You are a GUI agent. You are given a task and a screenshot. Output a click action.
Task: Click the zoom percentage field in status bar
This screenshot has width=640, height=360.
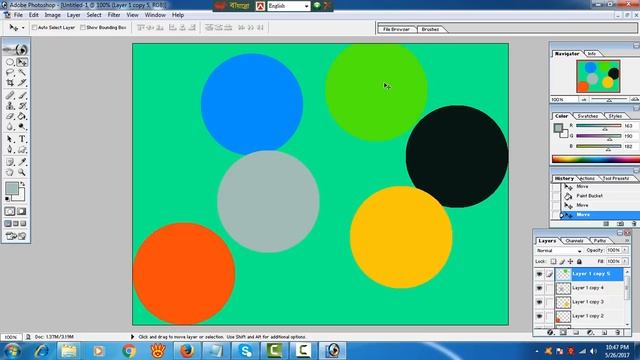pos(11,337)
